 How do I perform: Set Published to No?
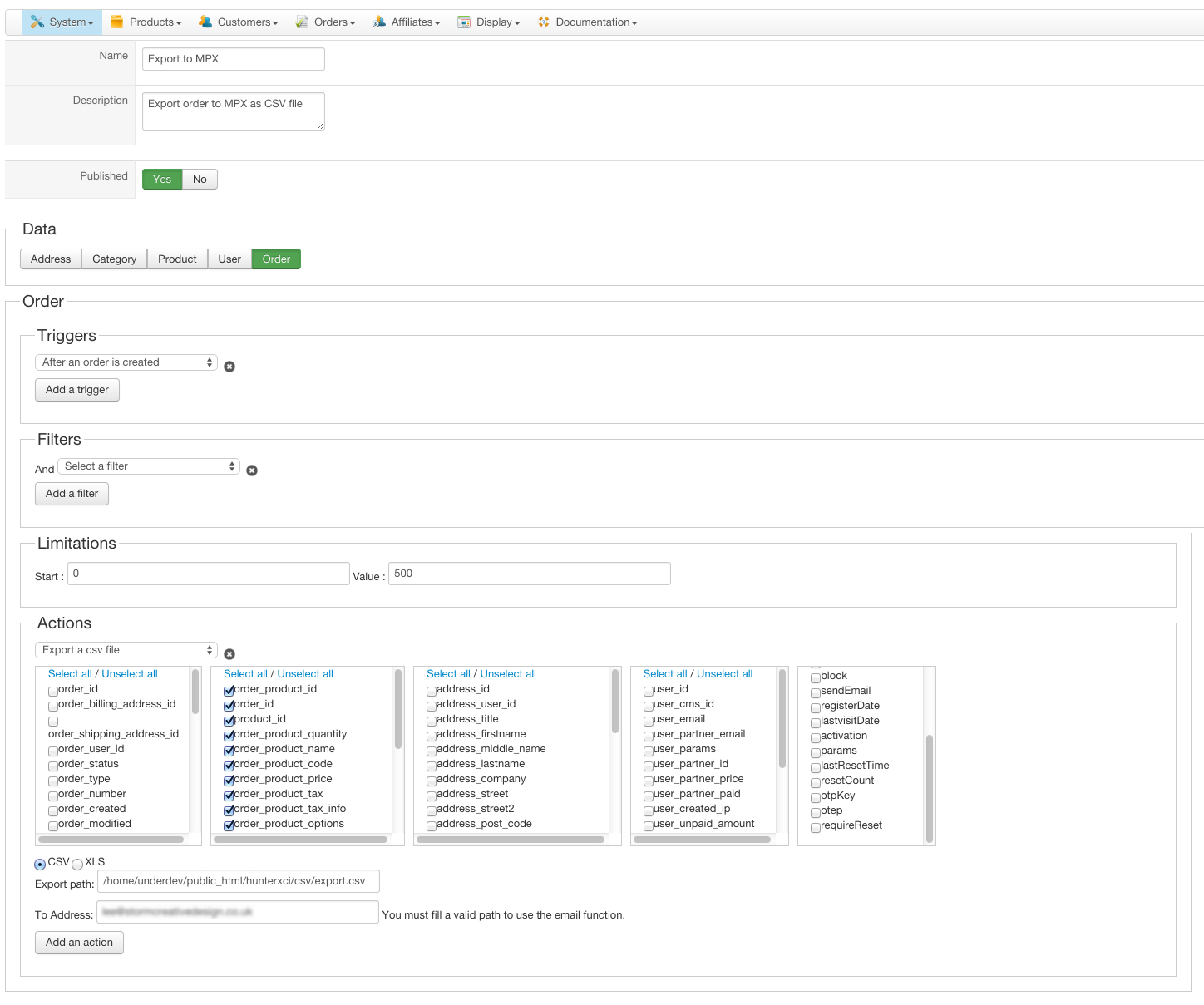point(200,180)
